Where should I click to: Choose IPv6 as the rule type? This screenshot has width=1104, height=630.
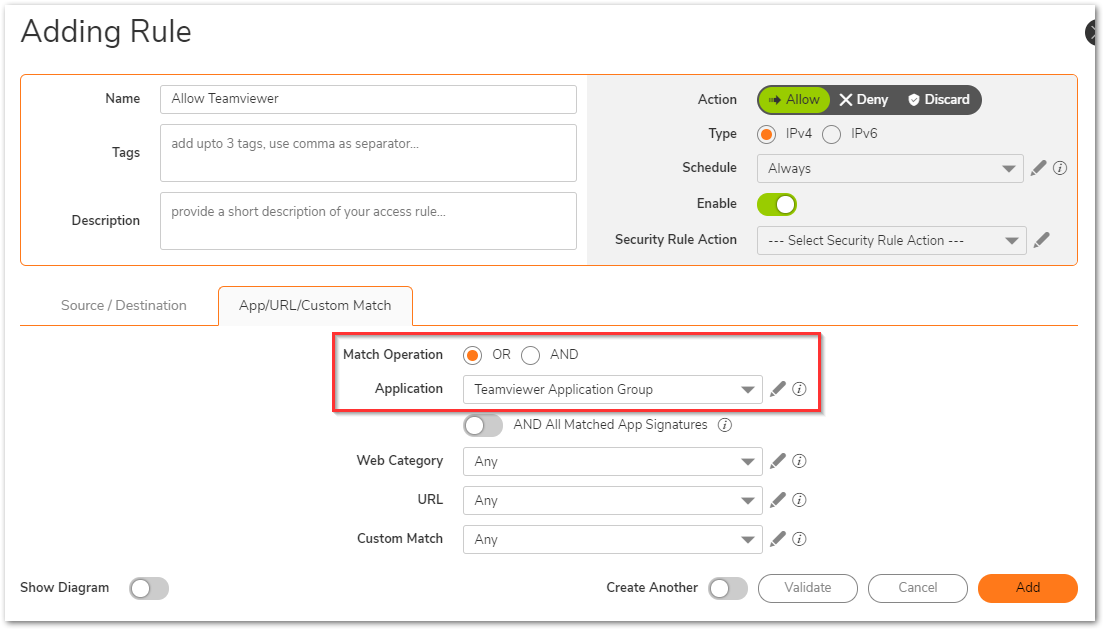pos(832,134)
